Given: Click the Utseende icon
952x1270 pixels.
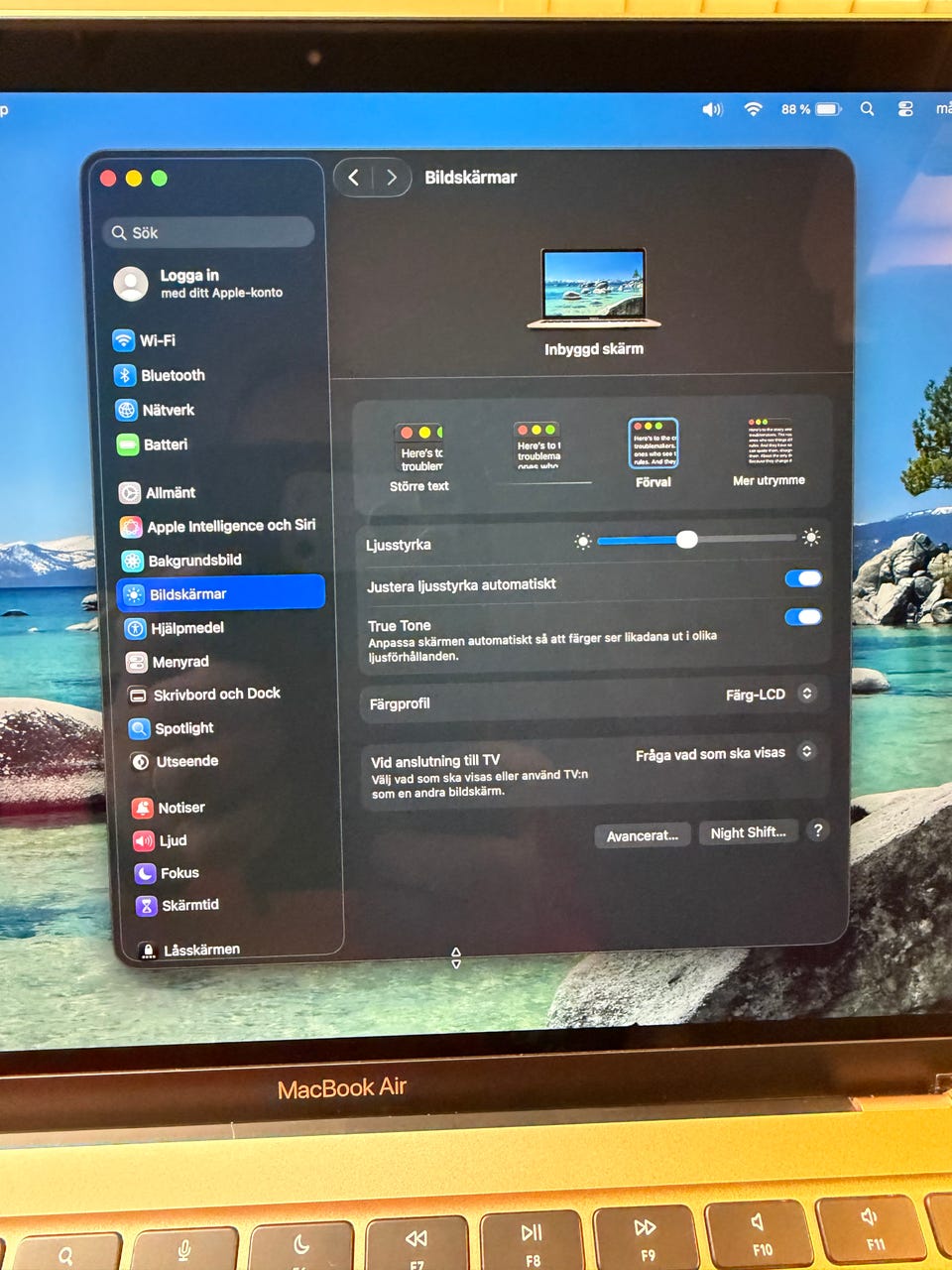Looking at the screenshot, I should [x=140, y=761].
